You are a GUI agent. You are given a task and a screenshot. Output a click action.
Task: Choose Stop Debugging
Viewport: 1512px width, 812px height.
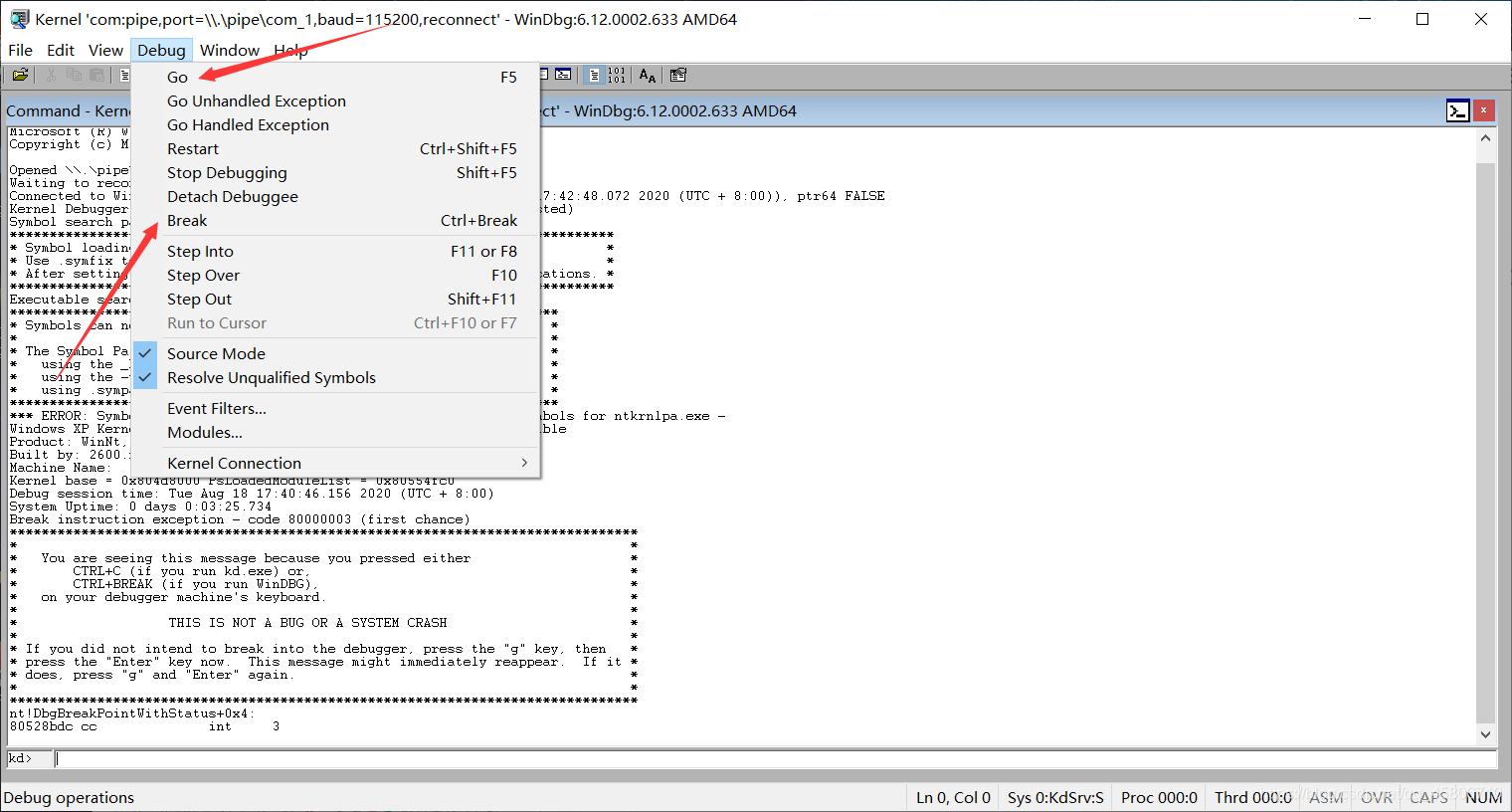pyautogui.click(x=335, y=172)
